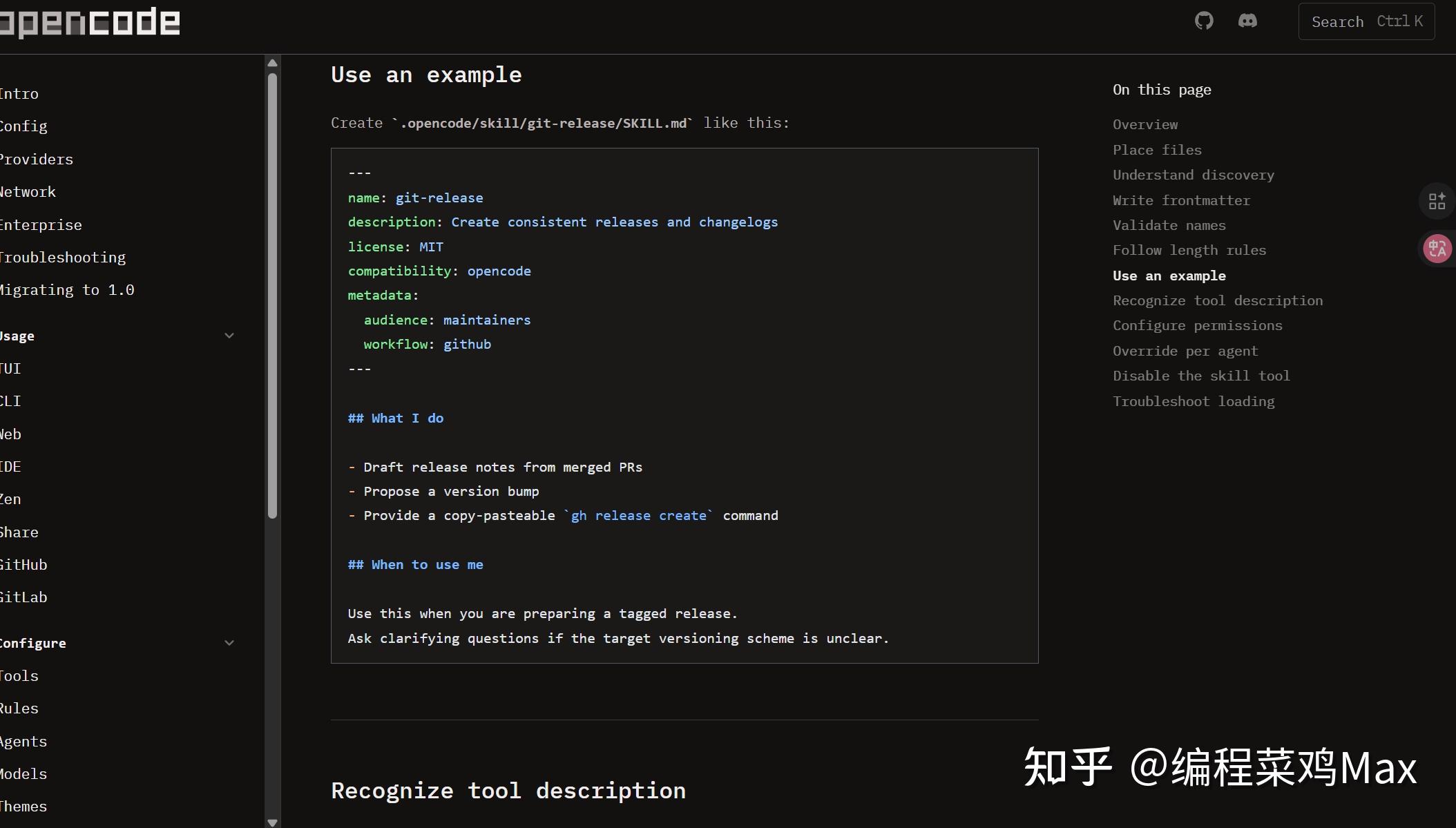This screenshot has height=828, width=1456.
Task: Open the opencode GitHub repository icon
Action: click(x=1205, y=21)
